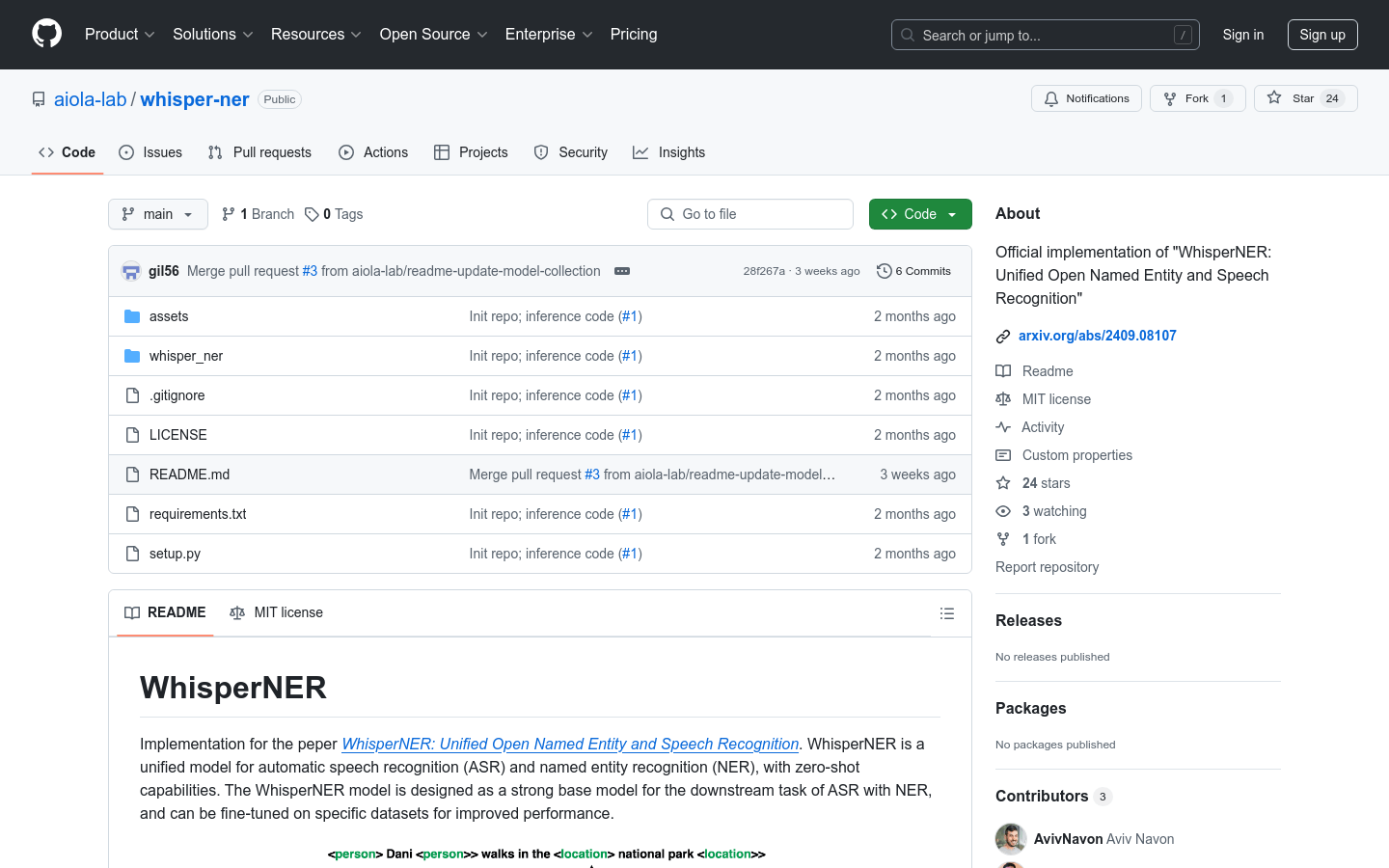Expand commit message details ellipsis
Screen dimensions: 1389x868
(622, 271)
